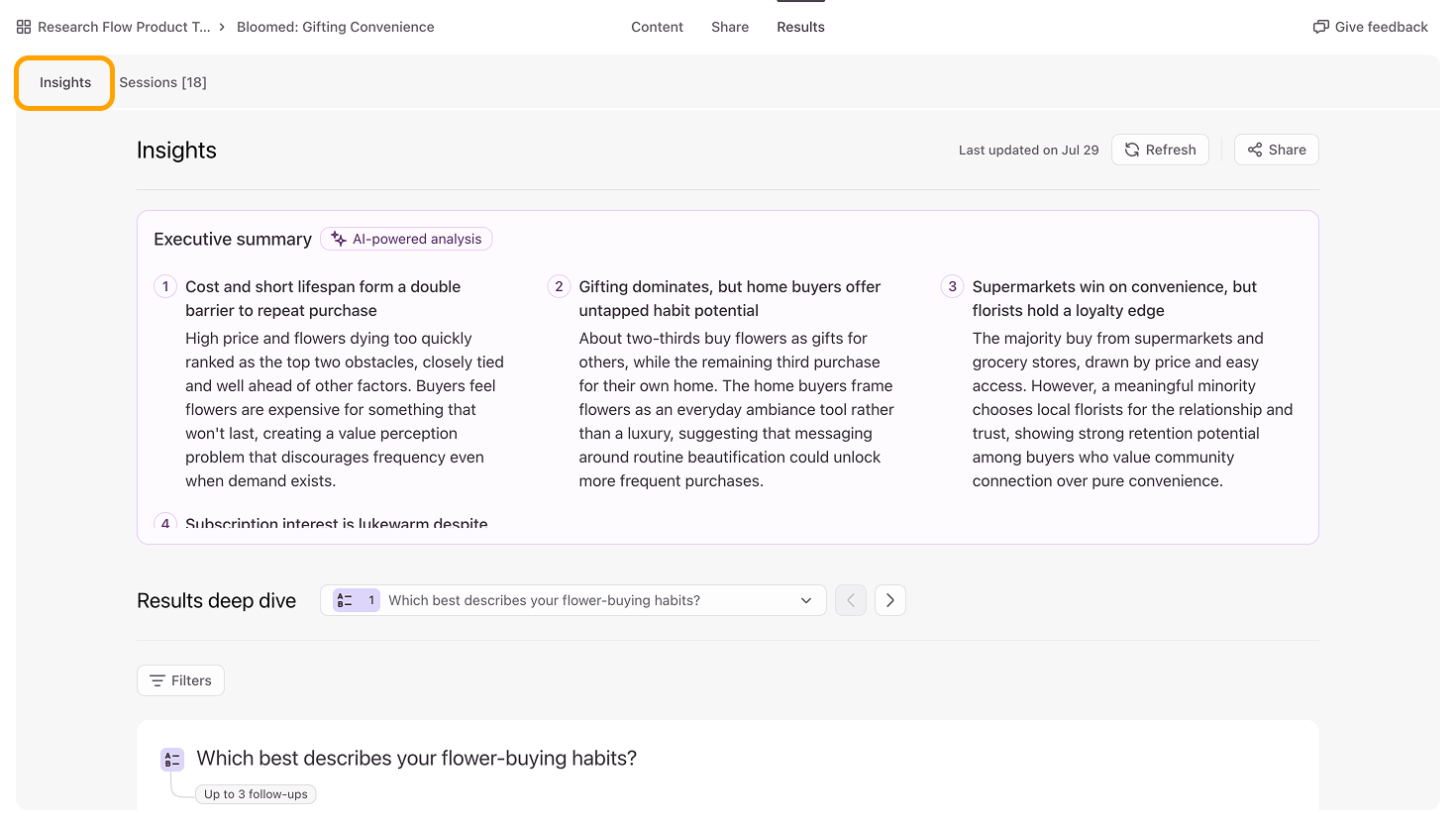
Task: Click the question type badge in dropdown
Action: click(x=357, y=600)
